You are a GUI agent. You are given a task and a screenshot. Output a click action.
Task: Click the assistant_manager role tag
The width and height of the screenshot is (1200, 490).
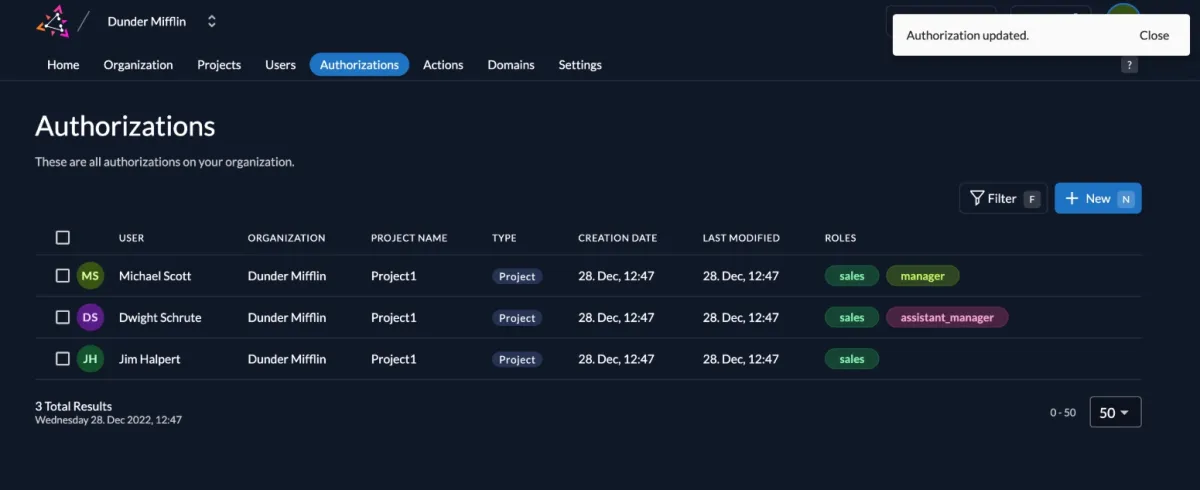click(947, 318)
